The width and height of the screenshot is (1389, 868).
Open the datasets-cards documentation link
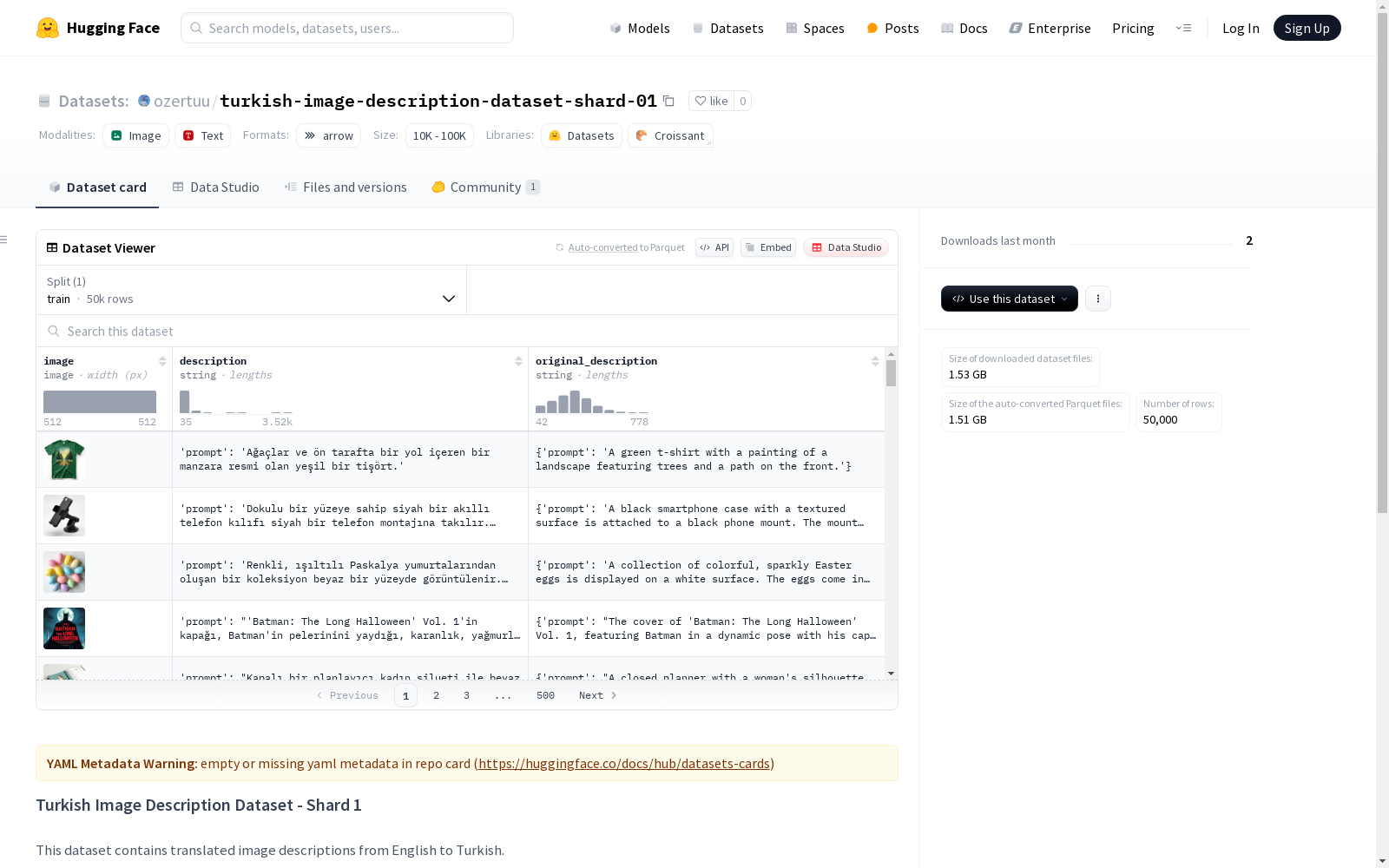click(x=624, y=763)
